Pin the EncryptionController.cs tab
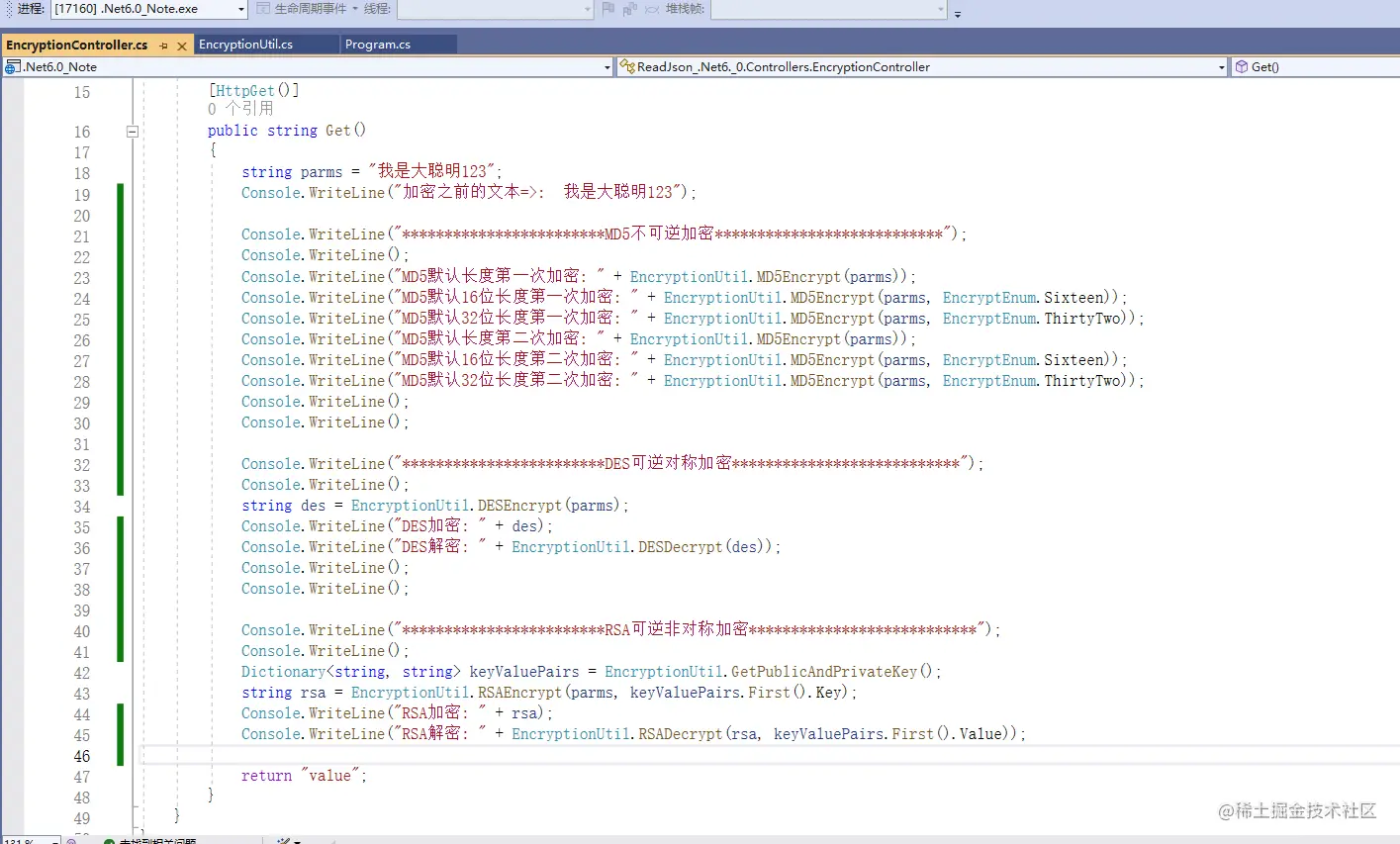The image size is (1400, 844). pos(164,46)
